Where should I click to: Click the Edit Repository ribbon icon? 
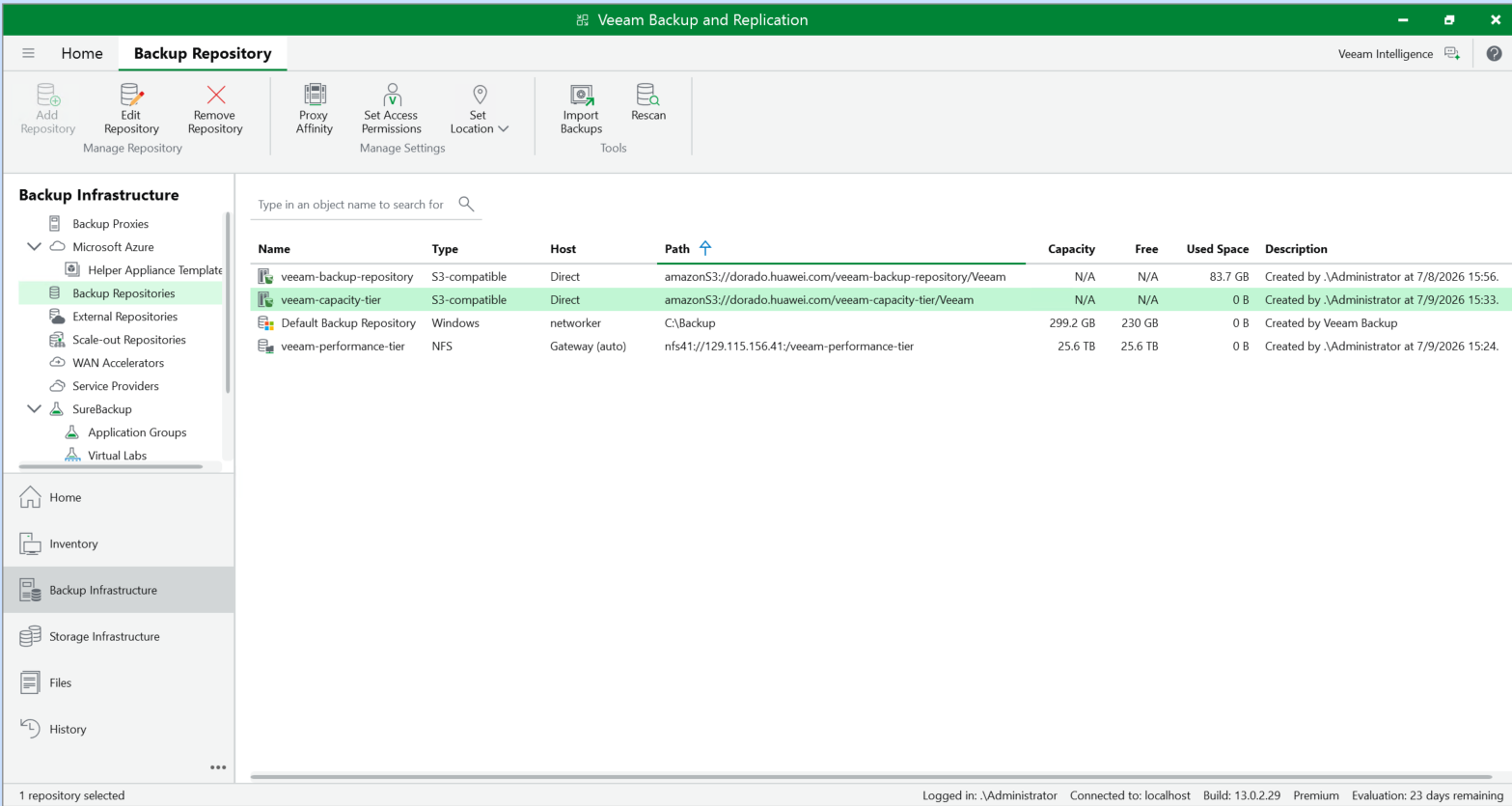coord(131,95)
